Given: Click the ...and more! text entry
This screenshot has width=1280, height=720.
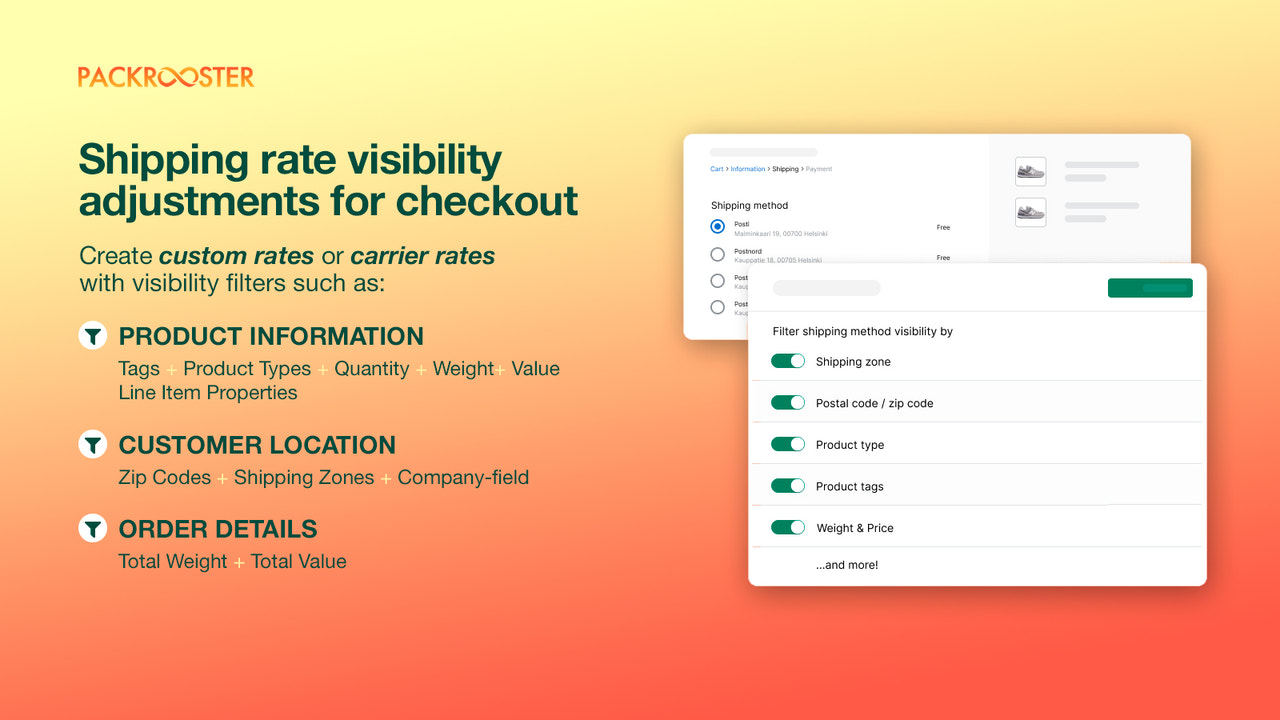Looking at the screenshot, I should click(x=847, y=564).
